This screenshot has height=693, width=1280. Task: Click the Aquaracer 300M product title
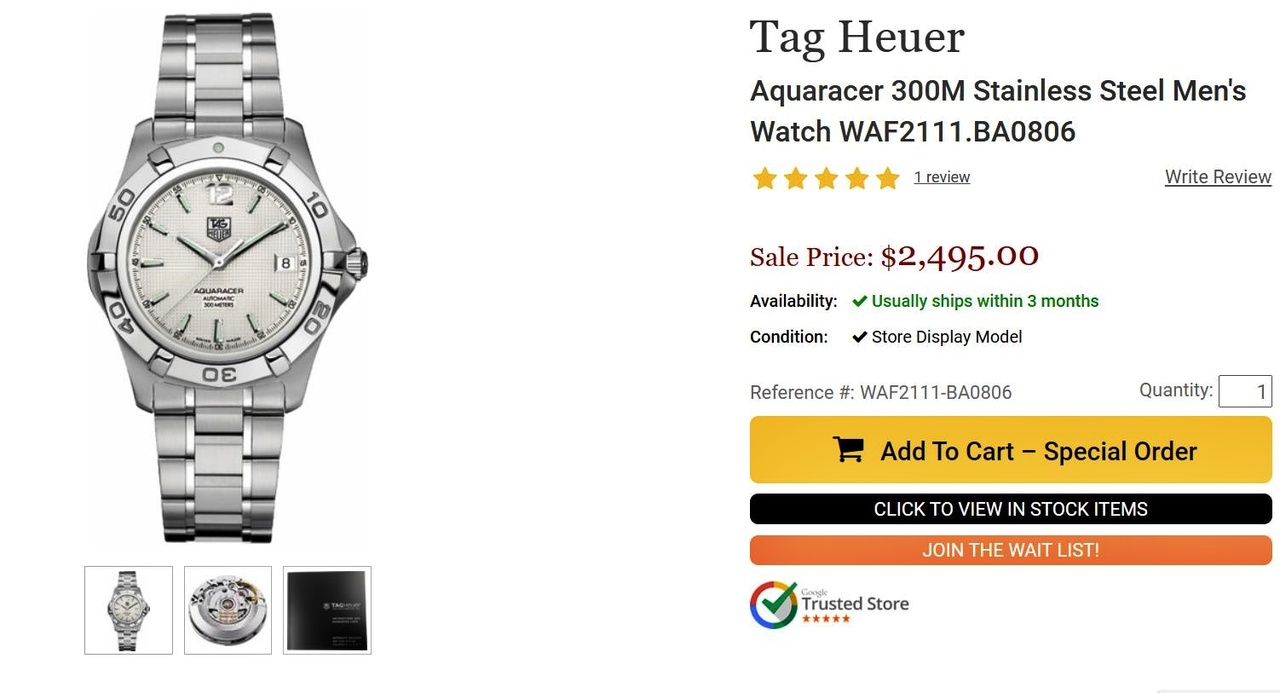click(998, 111)
